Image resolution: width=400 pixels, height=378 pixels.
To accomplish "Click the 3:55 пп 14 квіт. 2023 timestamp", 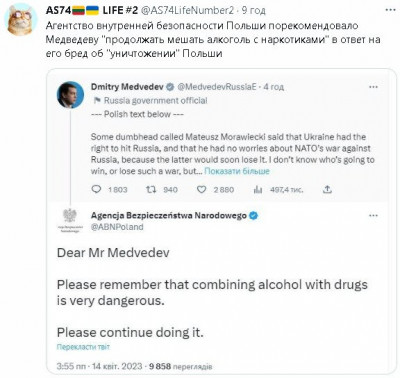I will (x=99, y=366).
